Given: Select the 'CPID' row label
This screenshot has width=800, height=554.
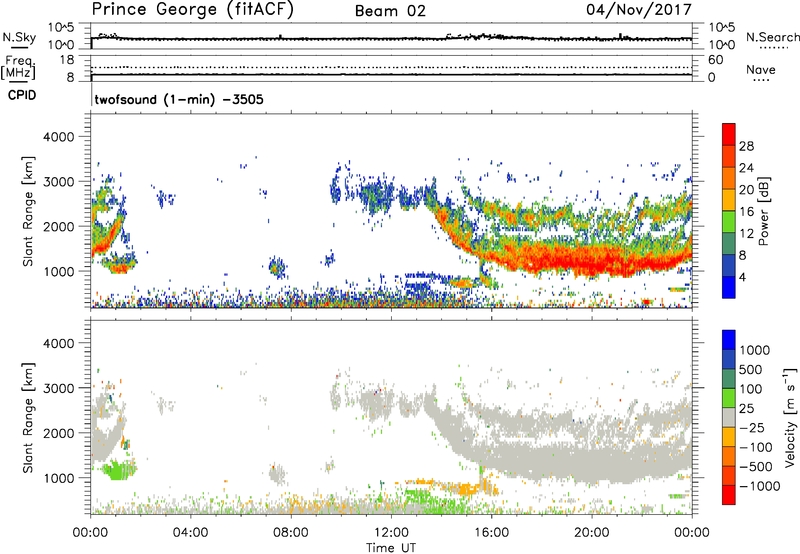Looking at the screenshot, I should click(x=22, y=95).
